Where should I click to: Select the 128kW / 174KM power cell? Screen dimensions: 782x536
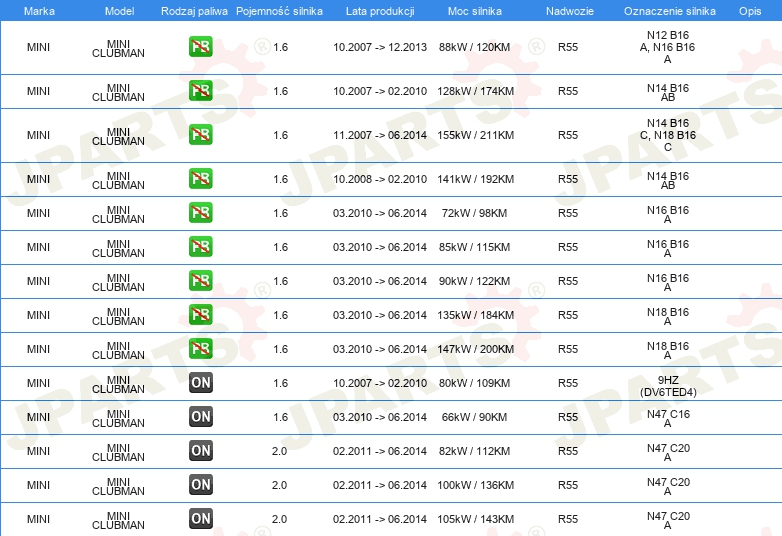475,91
